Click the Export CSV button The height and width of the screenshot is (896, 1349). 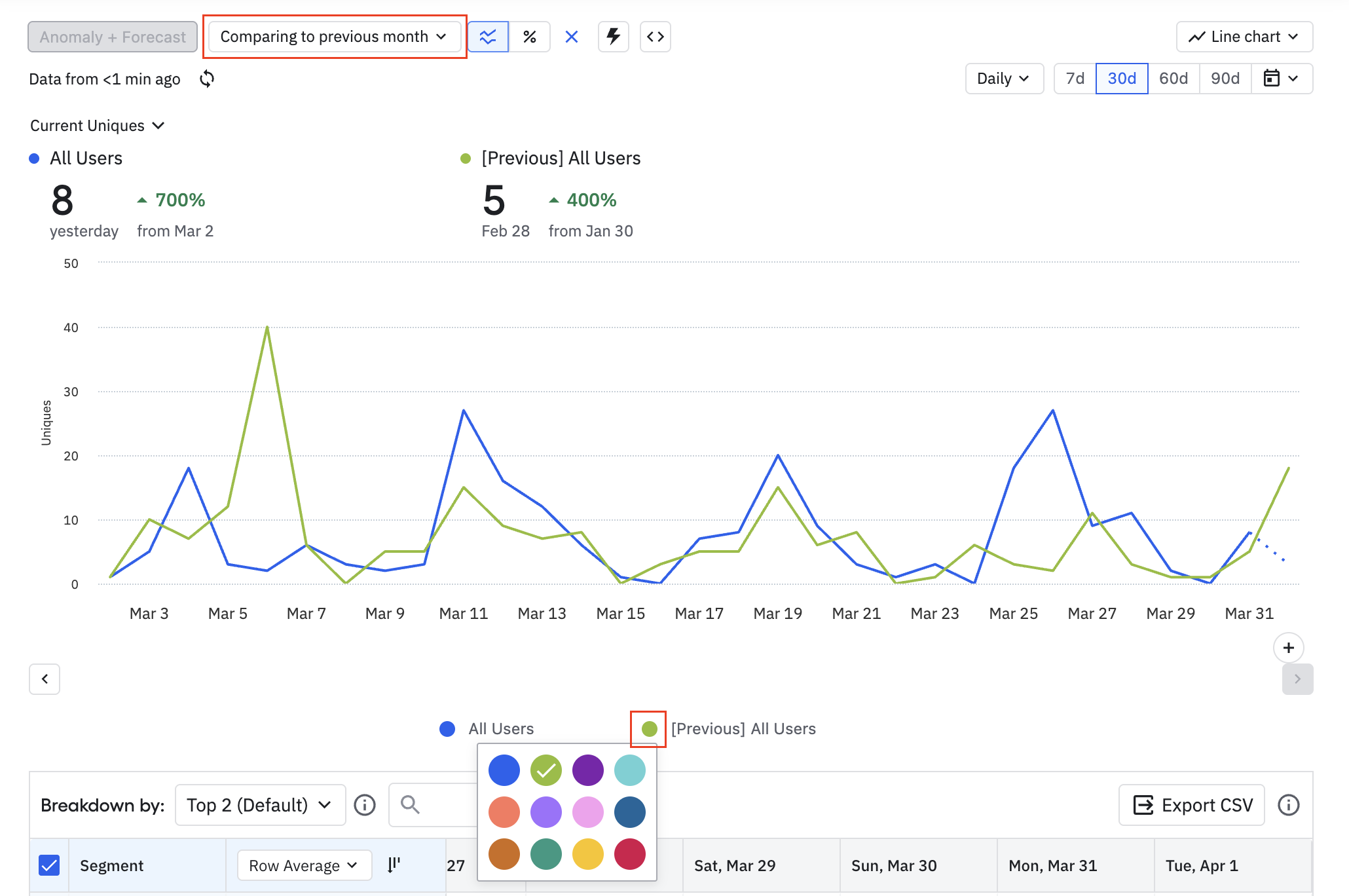point(1192,805)
